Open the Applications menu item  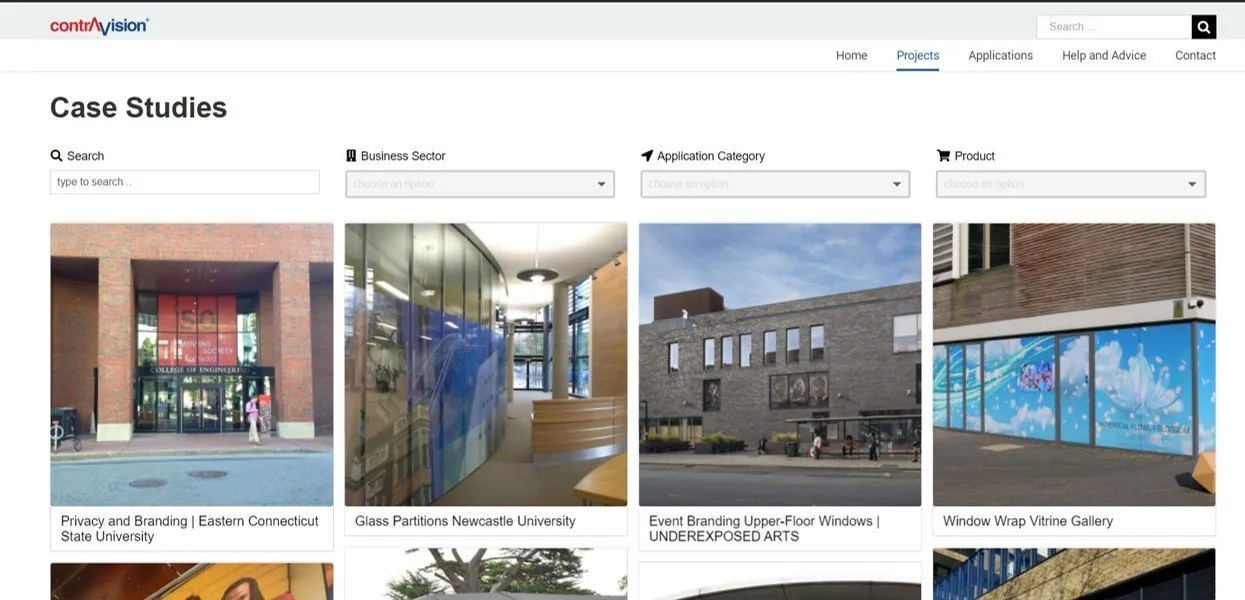point(1000,56)
